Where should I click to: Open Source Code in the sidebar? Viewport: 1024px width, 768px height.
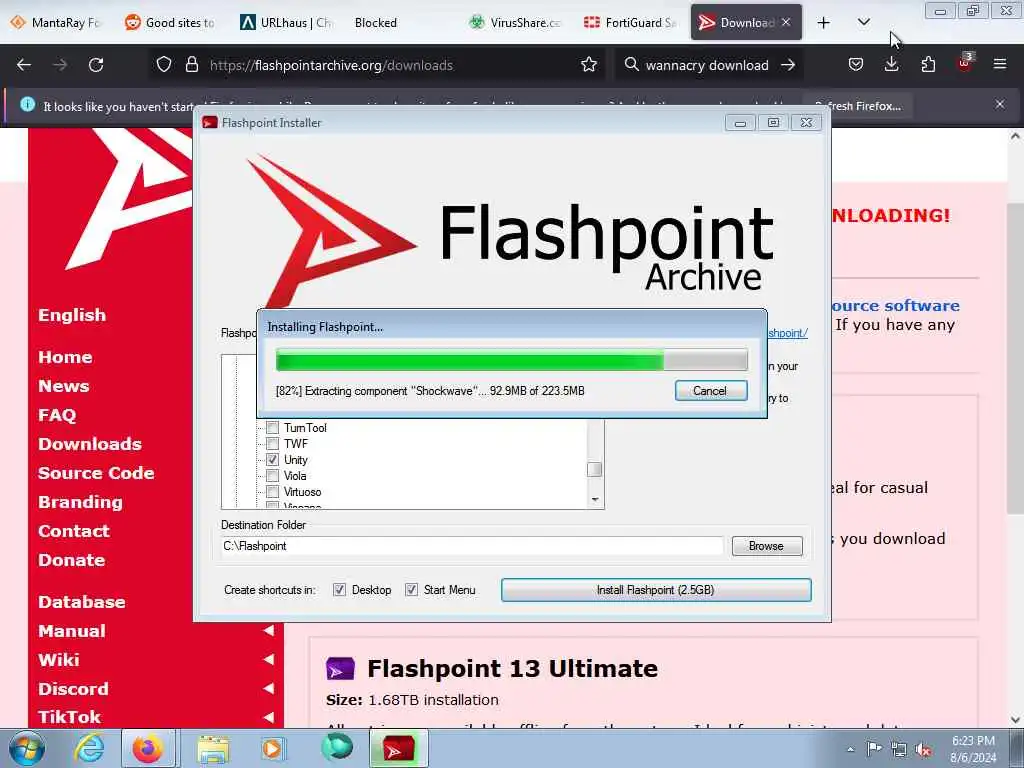pos(96,473)
